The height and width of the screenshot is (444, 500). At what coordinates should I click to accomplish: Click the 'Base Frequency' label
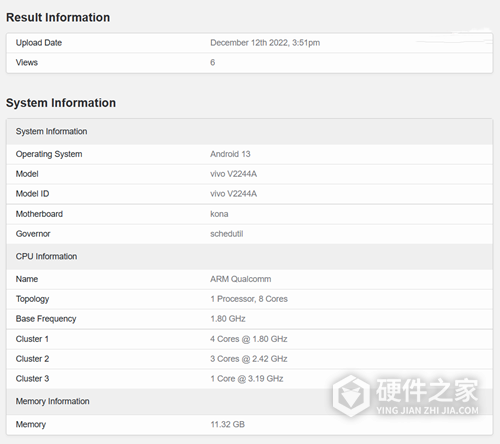point(46,319)
